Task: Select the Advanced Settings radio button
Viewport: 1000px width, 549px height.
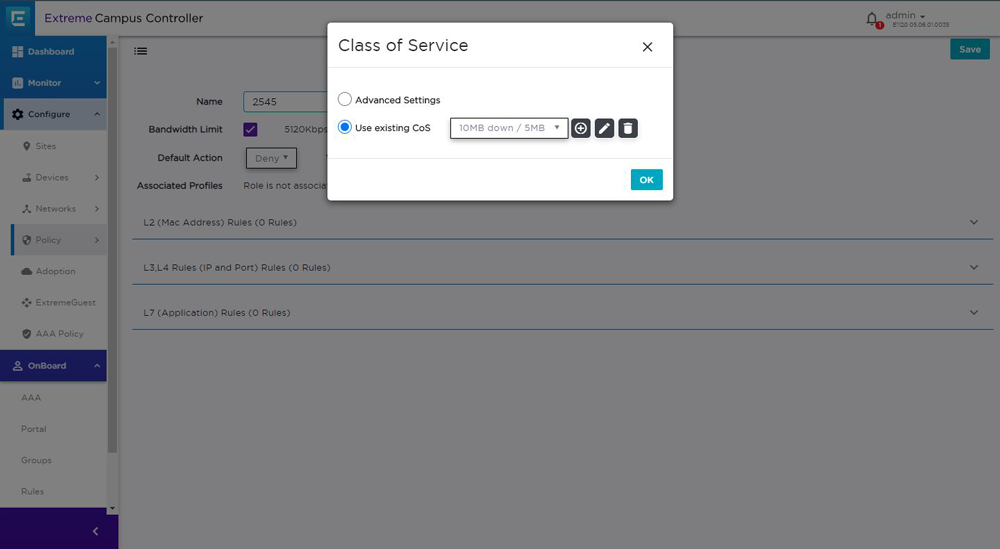Action: [345, 100]
